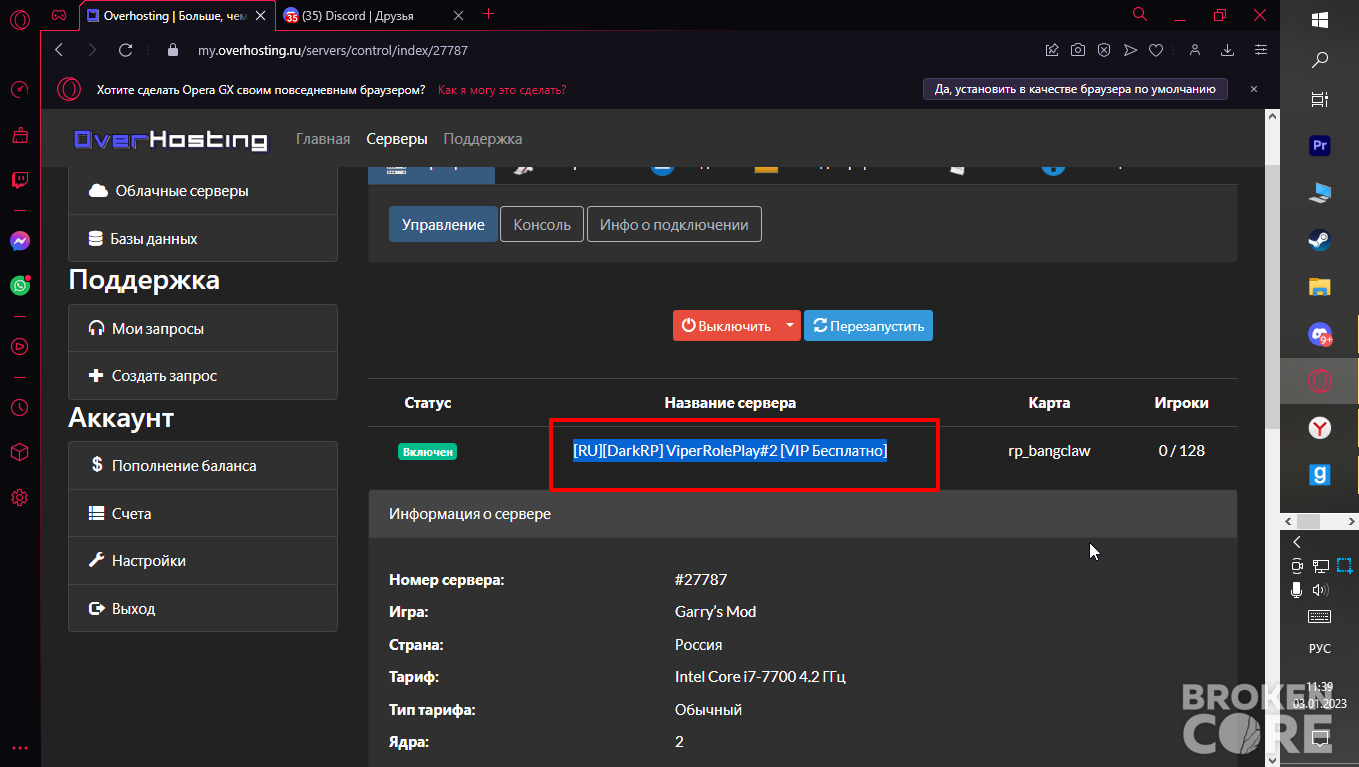
Task: Open Главная in the top navigation
Action: point(323,139)
